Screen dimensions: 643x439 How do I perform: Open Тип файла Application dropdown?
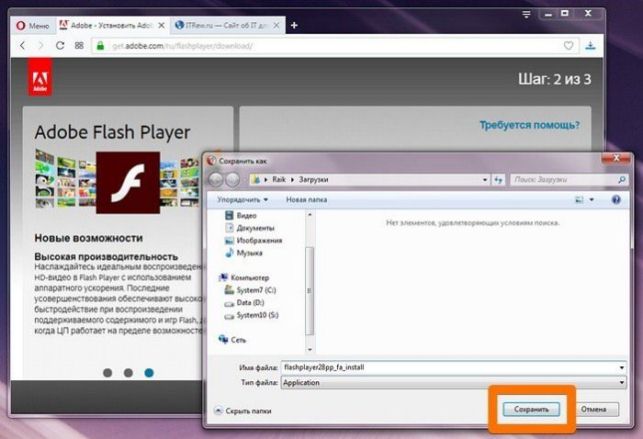pos(453,383)
